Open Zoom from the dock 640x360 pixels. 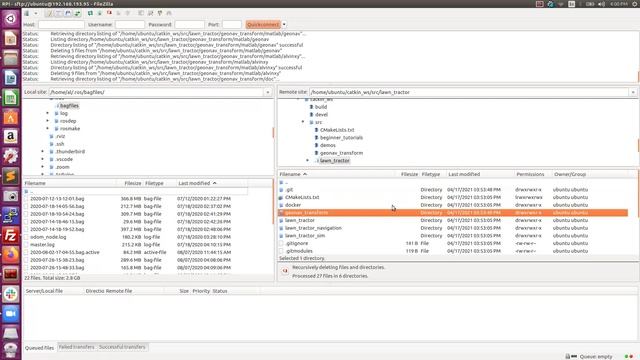10,313
